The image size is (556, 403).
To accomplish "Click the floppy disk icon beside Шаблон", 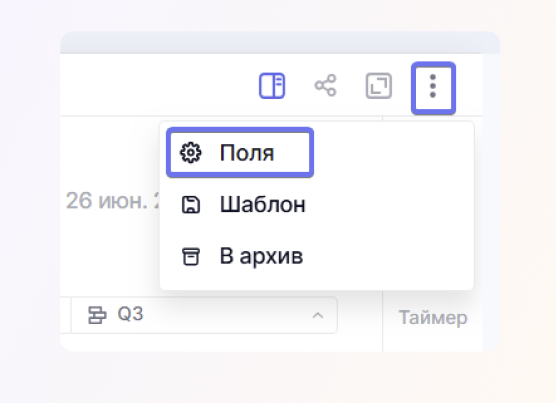I will [191, 205].
